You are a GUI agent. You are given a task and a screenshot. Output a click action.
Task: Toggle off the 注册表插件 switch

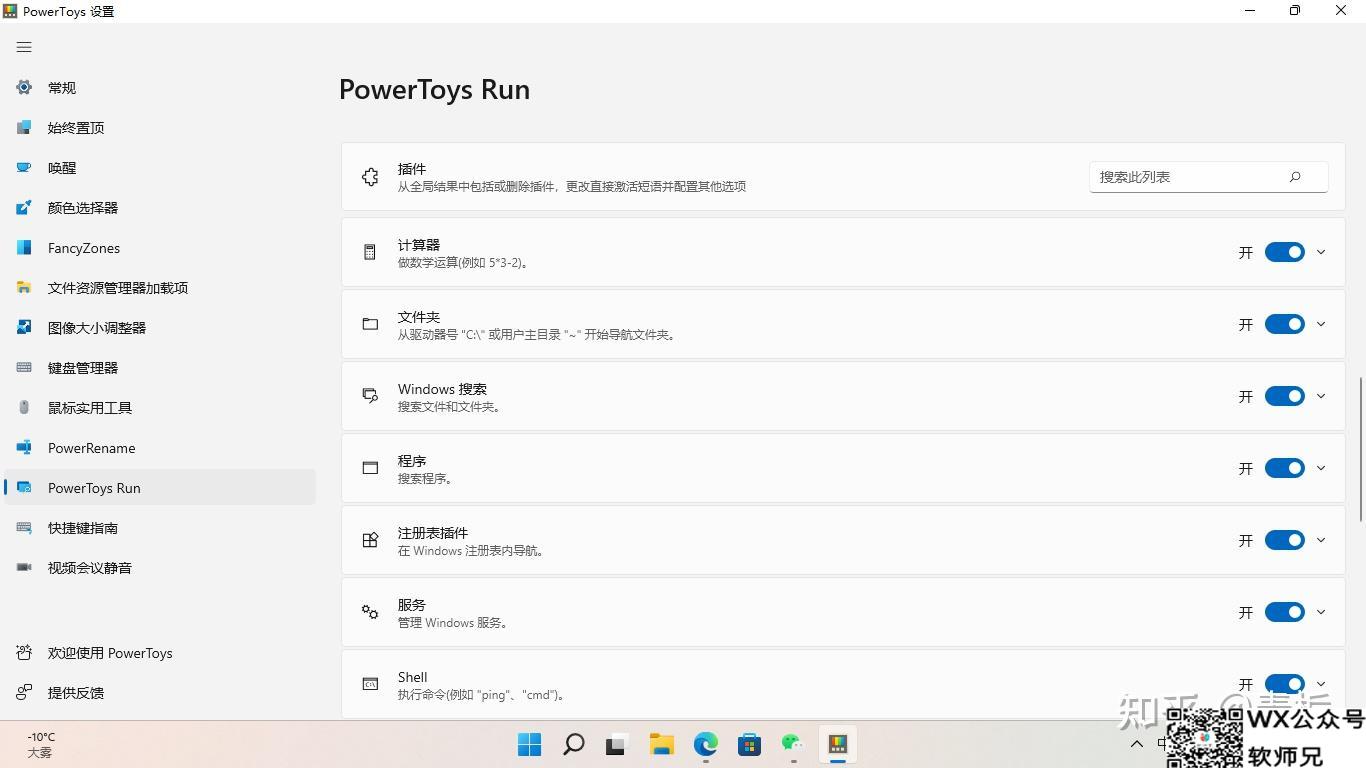tap(1285, 540)
